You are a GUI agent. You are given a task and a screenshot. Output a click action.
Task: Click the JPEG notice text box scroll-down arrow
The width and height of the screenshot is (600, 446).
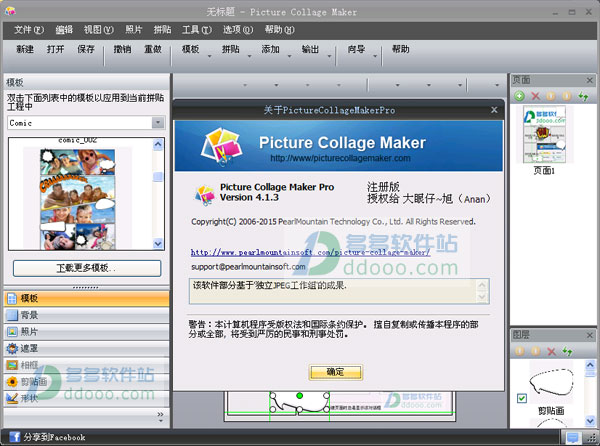coord(482,297)
